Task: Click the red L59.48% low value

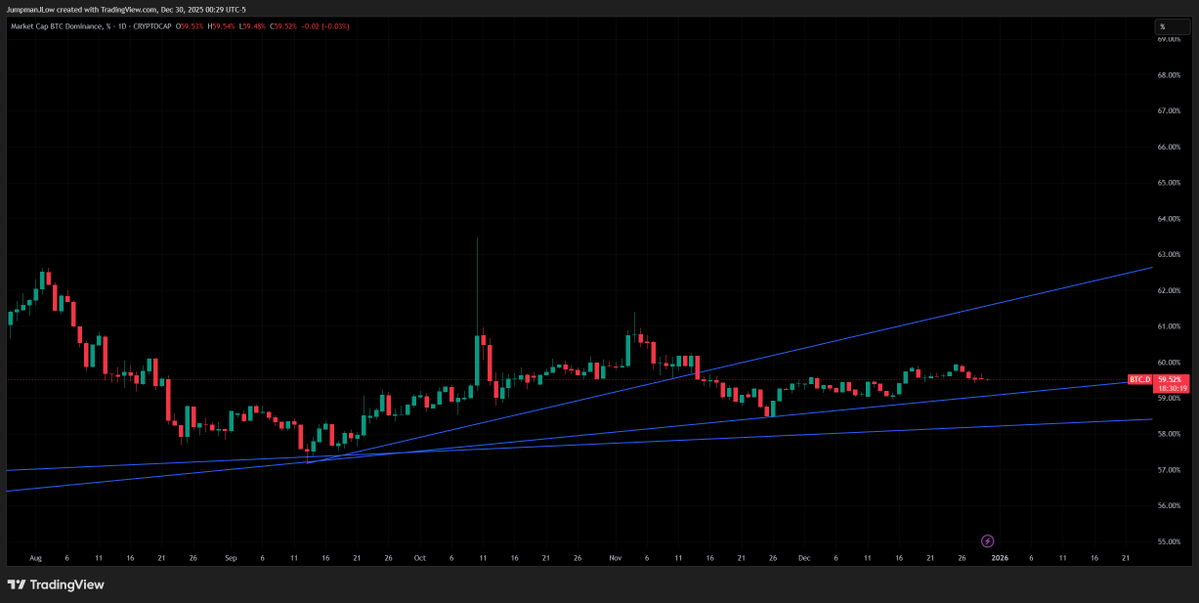Action: (253, 26)
